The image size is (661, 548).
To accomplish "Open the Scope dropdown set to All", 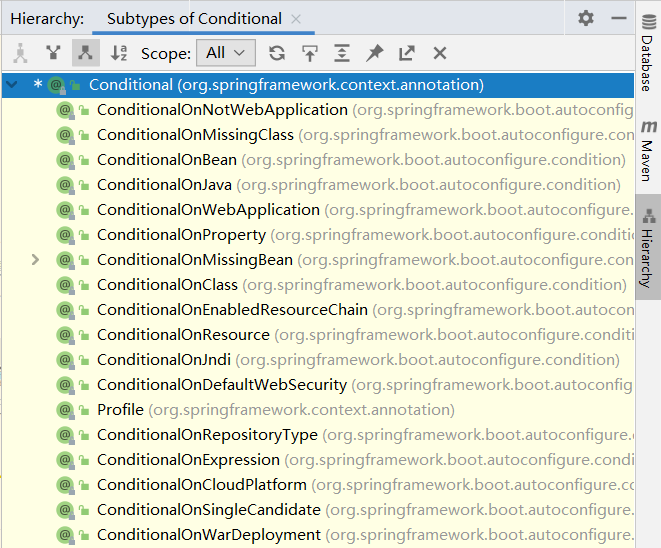I will click(x=226, y=53).
